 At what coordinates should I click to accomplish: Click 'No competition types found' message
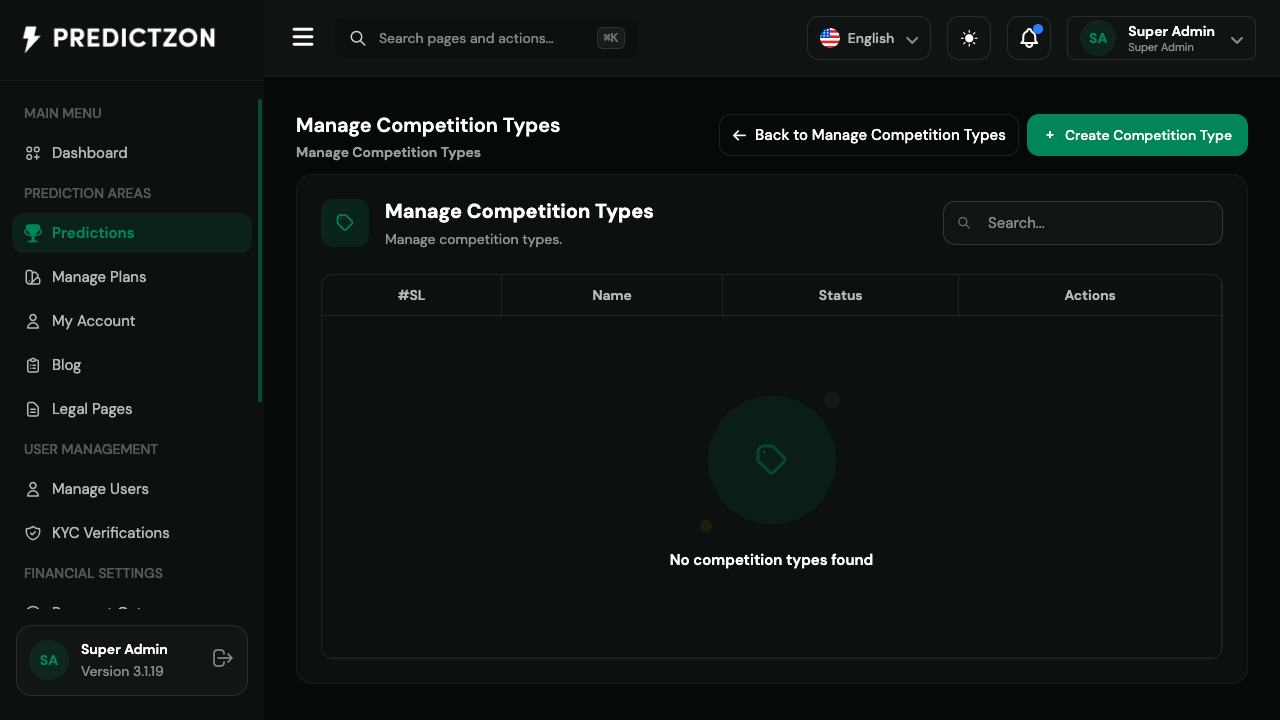(771, 560)
